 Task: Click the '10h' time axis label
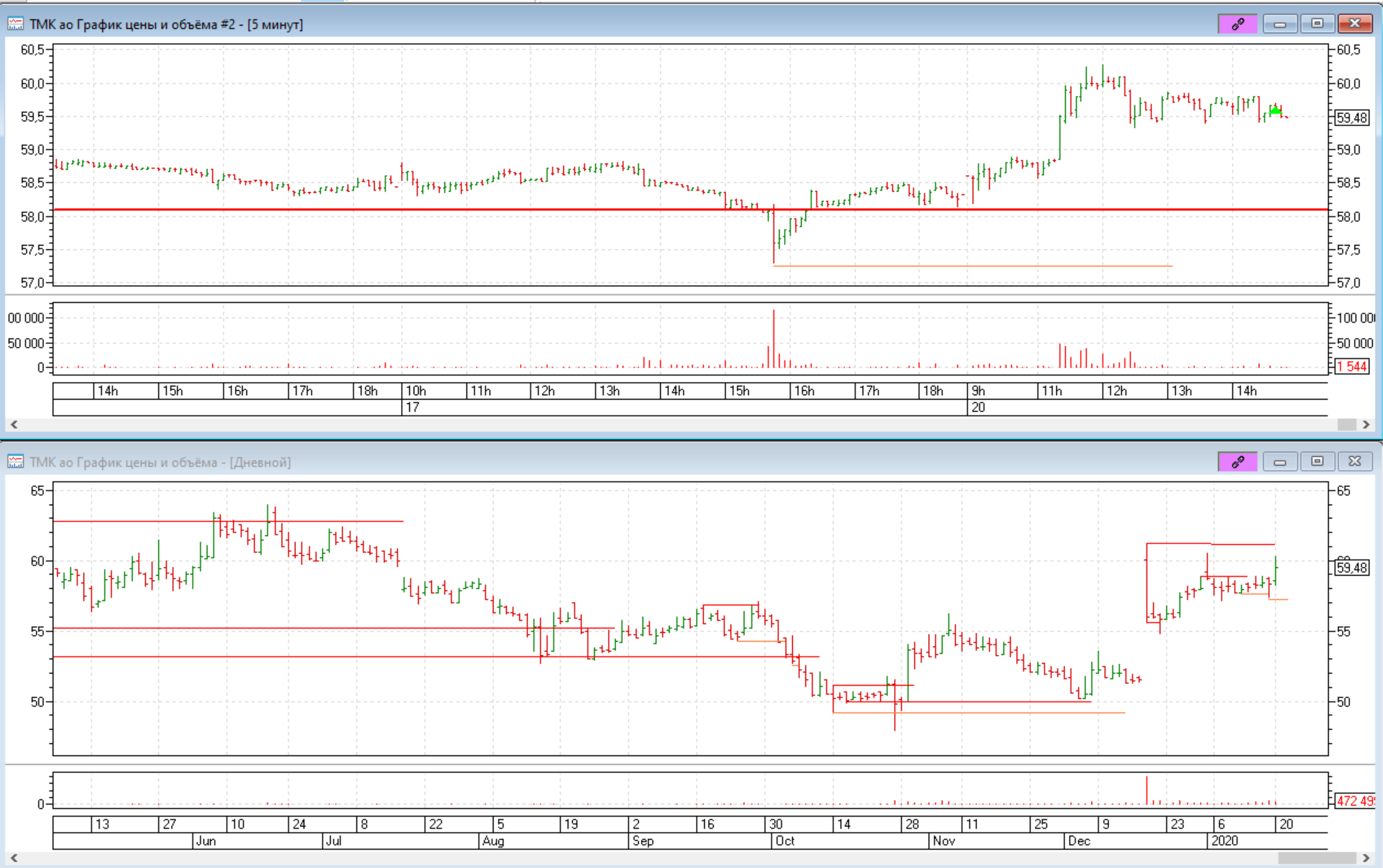[416, 391]
